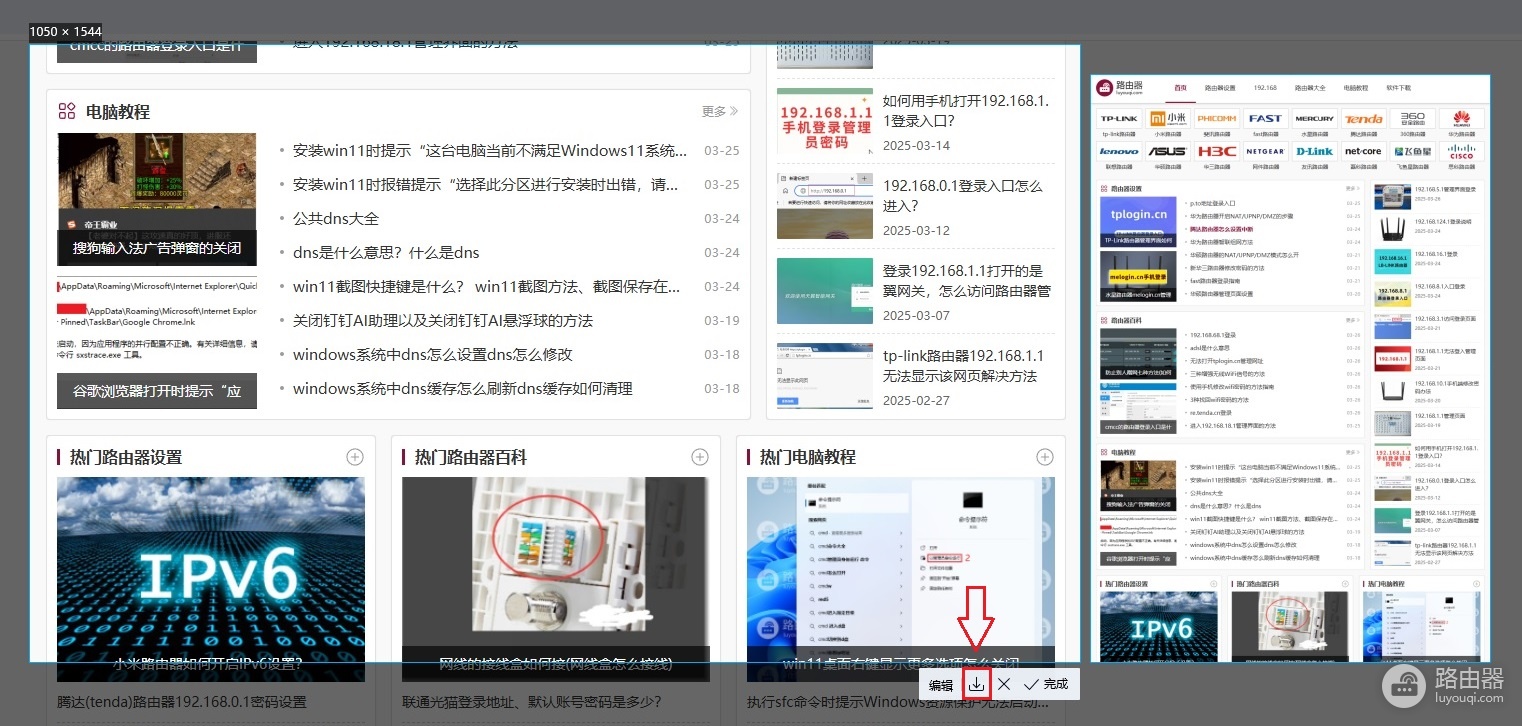
Task: Open the 公共dns大全 article link
Action: (336, 219)
